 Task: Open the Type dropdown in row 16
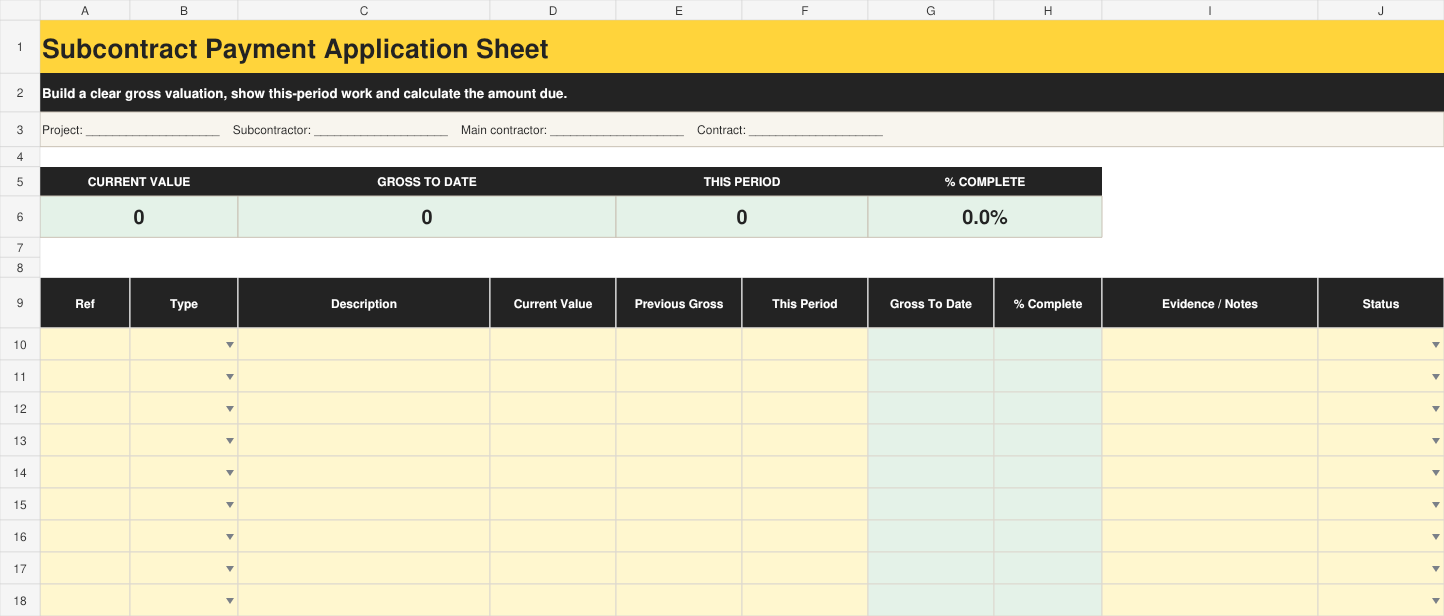pyautogui.click(x=230, y=537)
